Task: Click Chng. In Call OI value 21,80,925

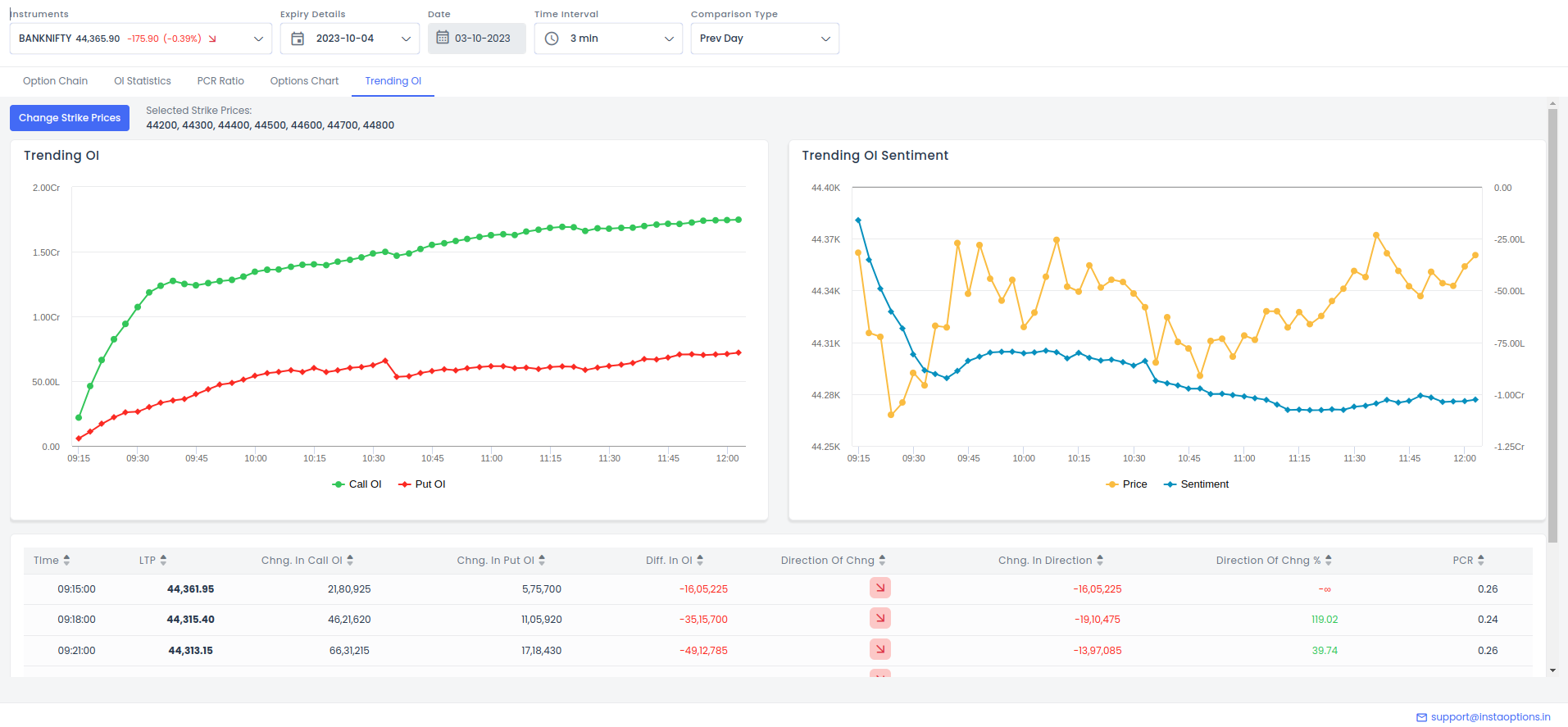Action: pos(349,589)
